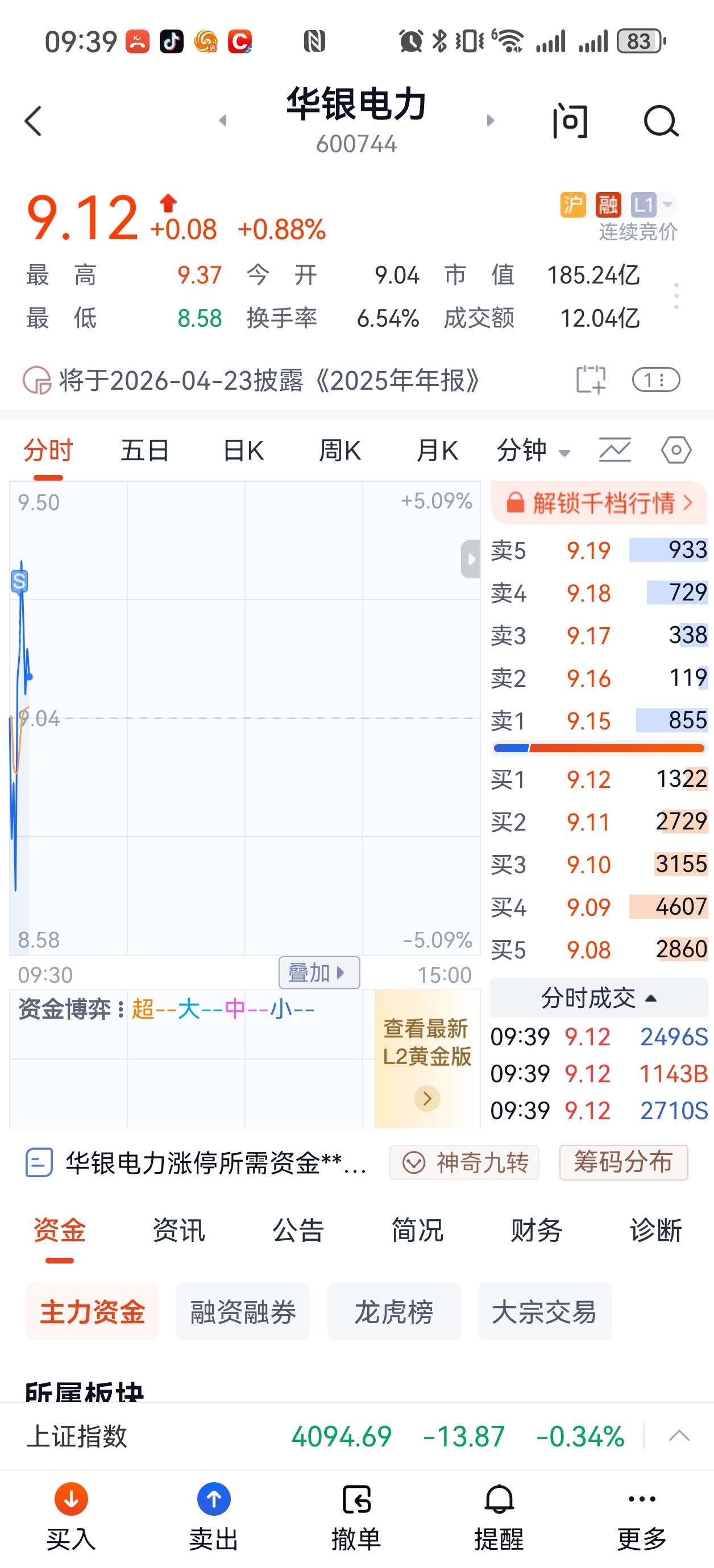
Task: Select the 融资融券 sub-tab
Action: [243, 1312]
